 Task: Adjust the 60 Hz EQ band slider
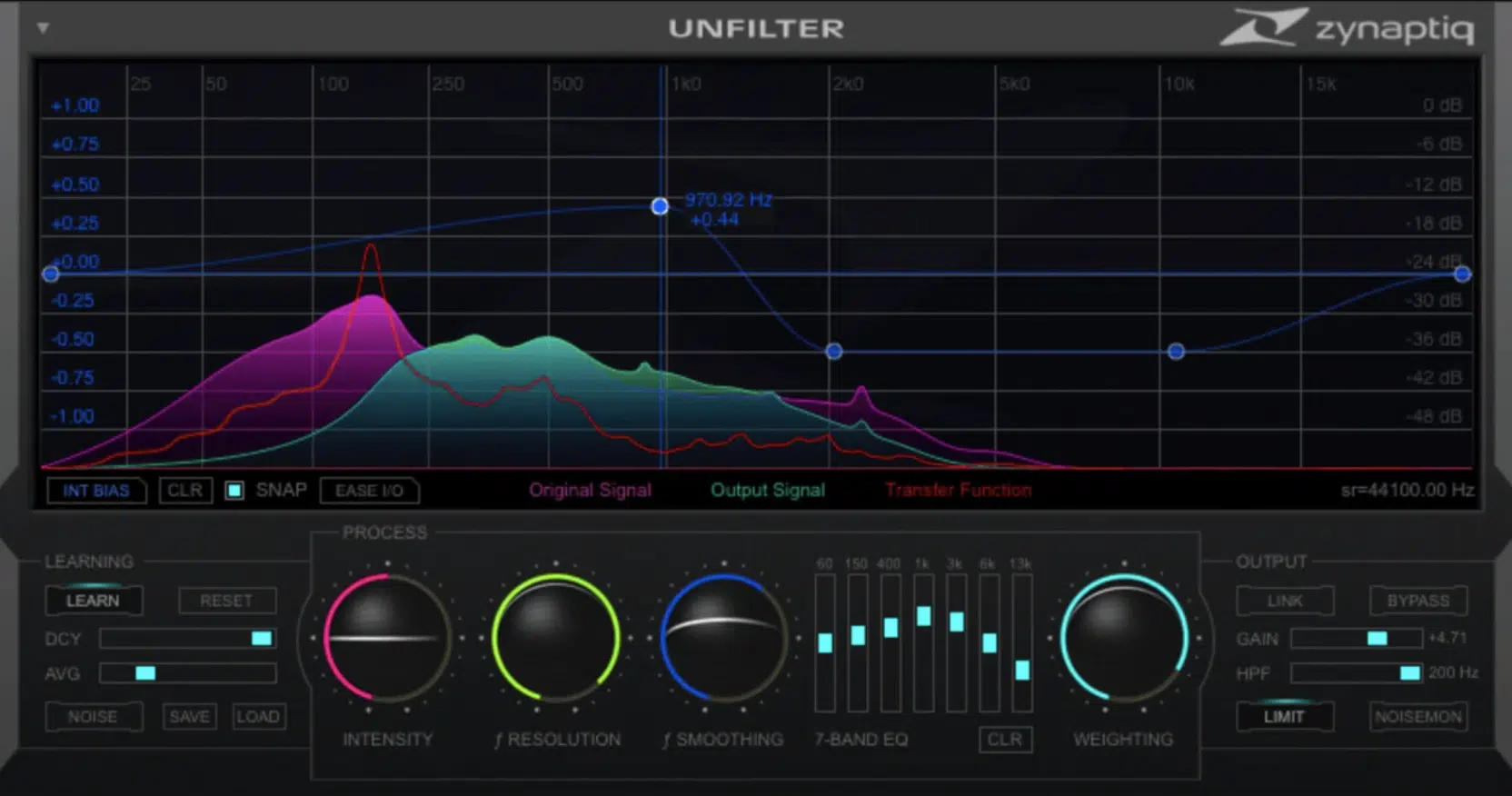point(825,642)
